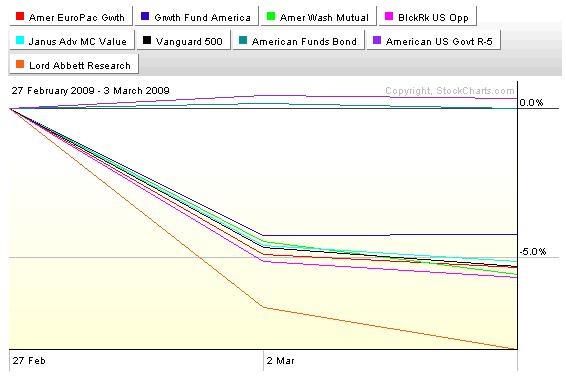The height and width of the screenshot is (376, 566).
Task: Select the American US Govt R-5 legend button
Action: 434,40
